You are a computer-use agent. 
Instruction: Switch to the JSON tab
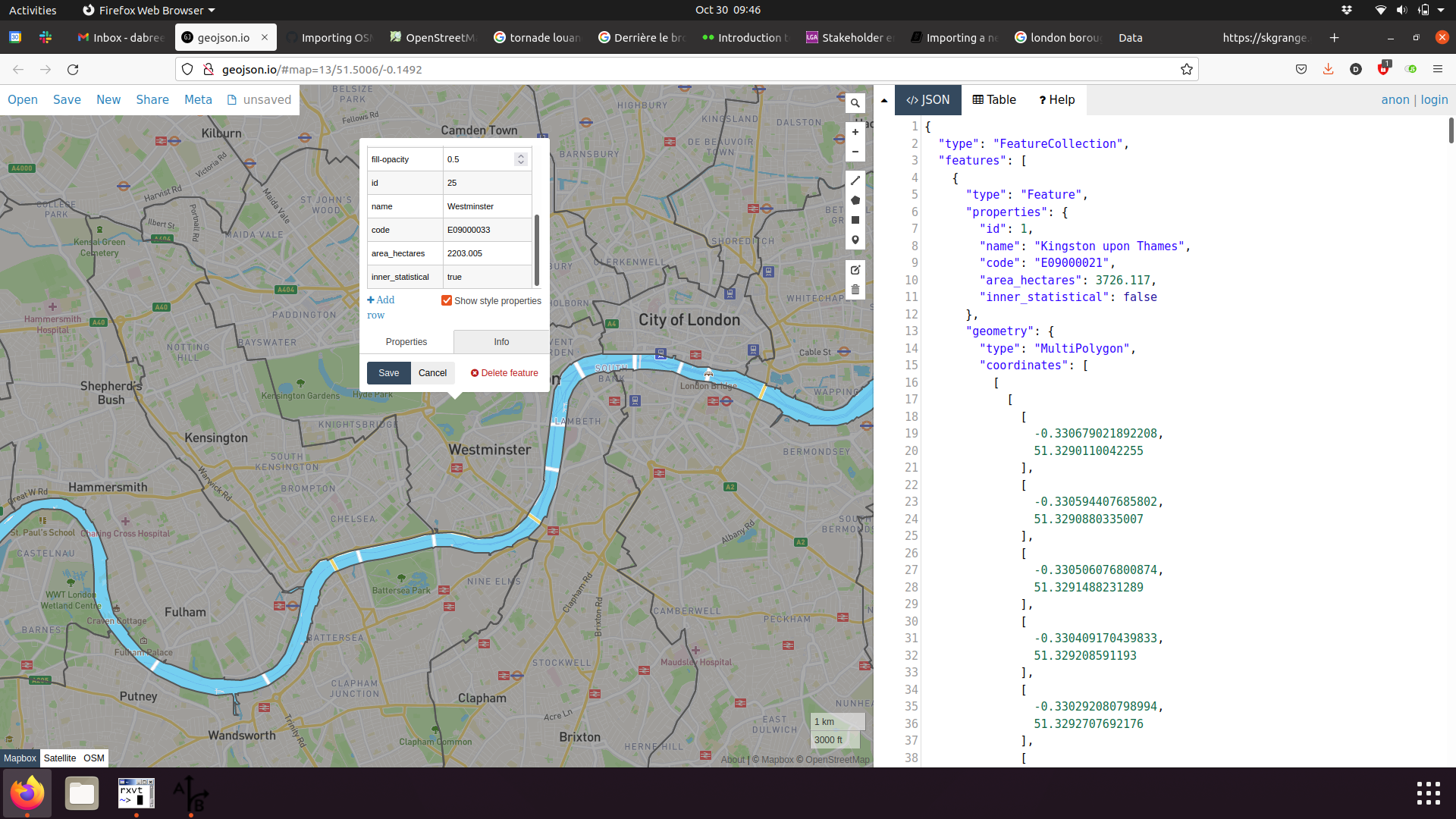point(928,100)
